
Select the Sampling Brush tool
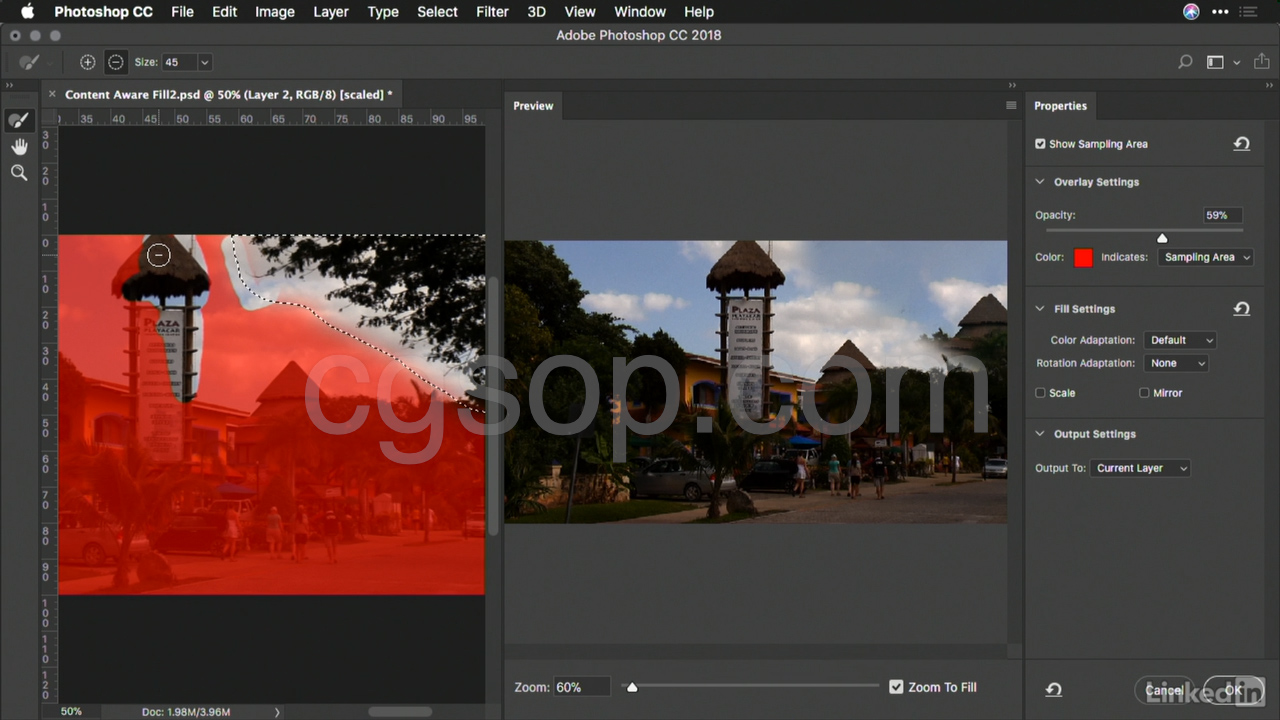18,121
